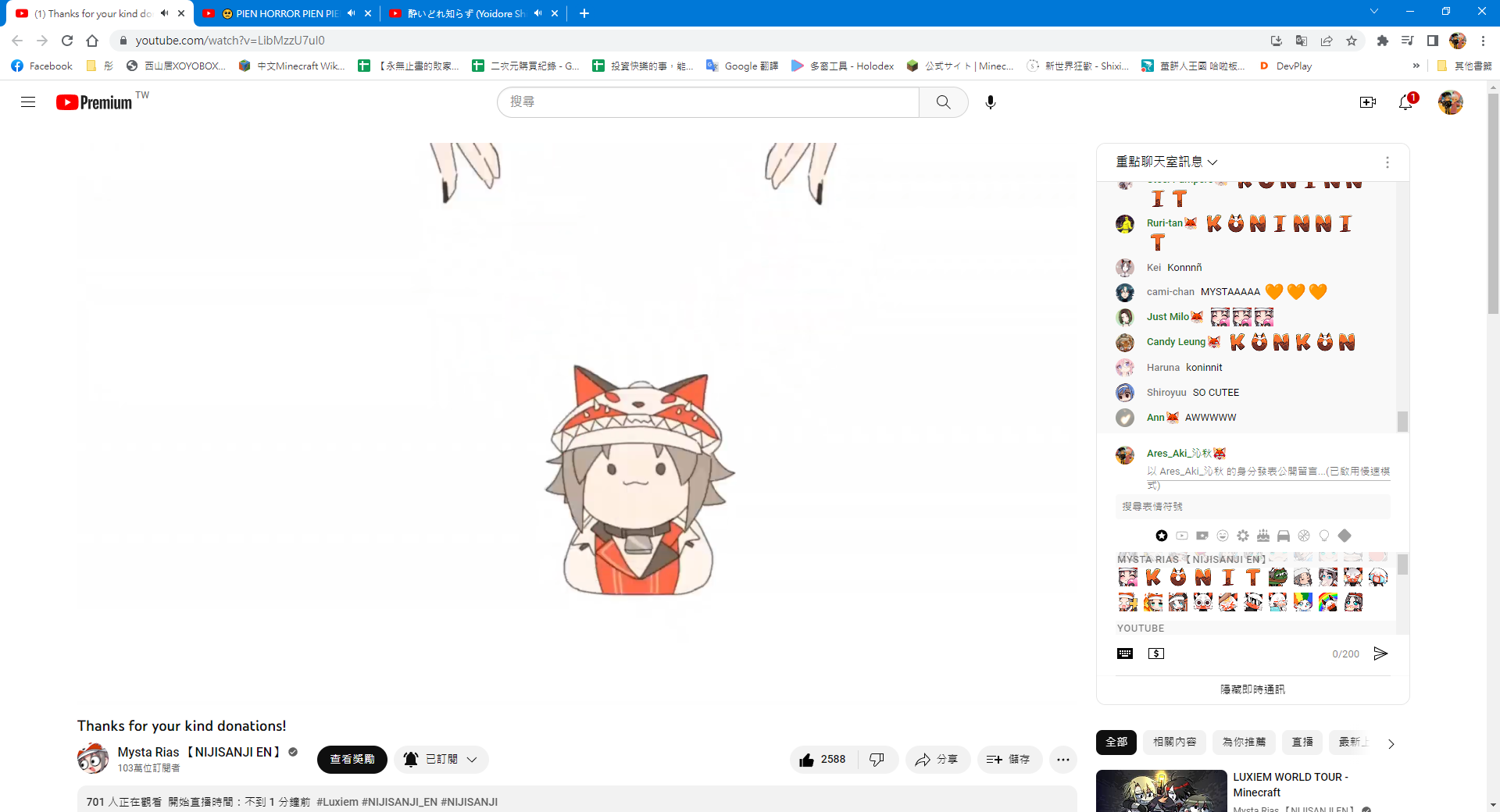Select the 為你推薦 filter chip

coord(1244,742)
